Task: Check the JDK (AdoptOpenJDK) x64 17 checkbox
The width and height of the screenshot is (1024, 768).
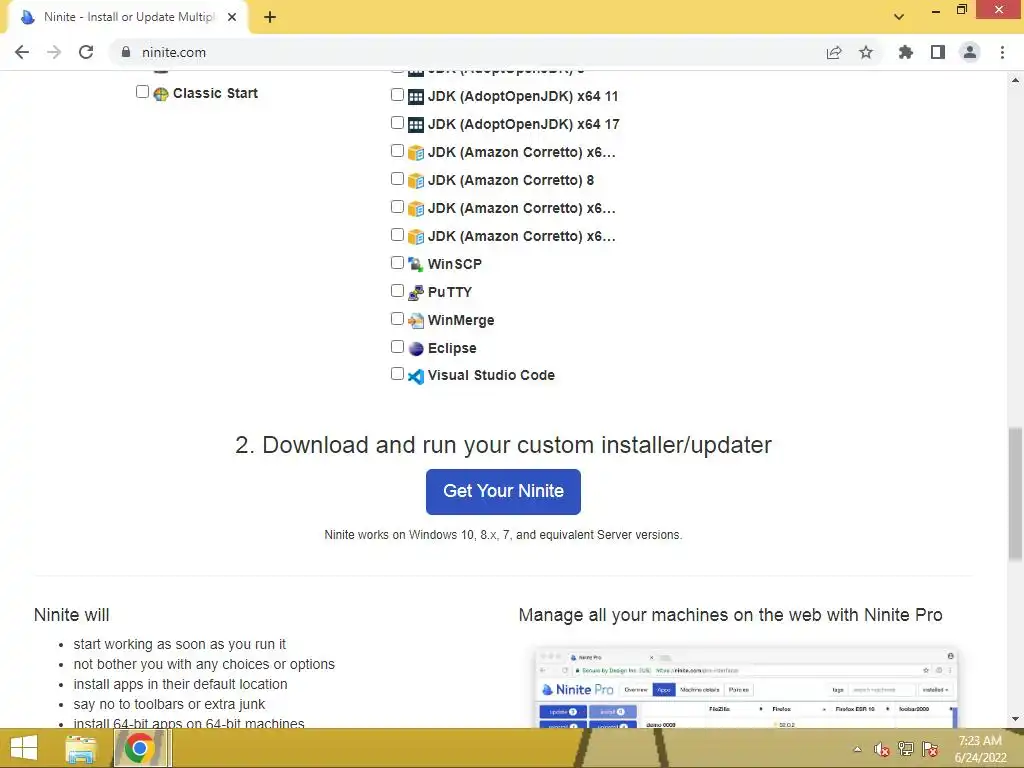Action: [x=397, y=123]
